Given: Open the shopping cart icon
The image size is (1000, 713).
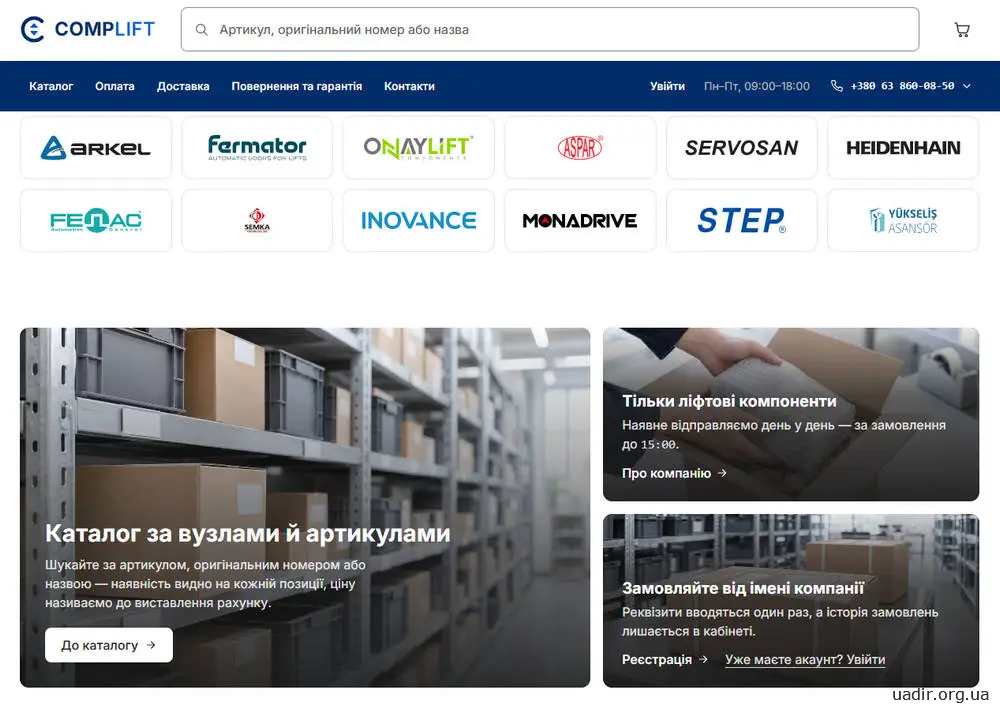Looking at the screenshot, I should pyautogui.click(x=962, y=29).
